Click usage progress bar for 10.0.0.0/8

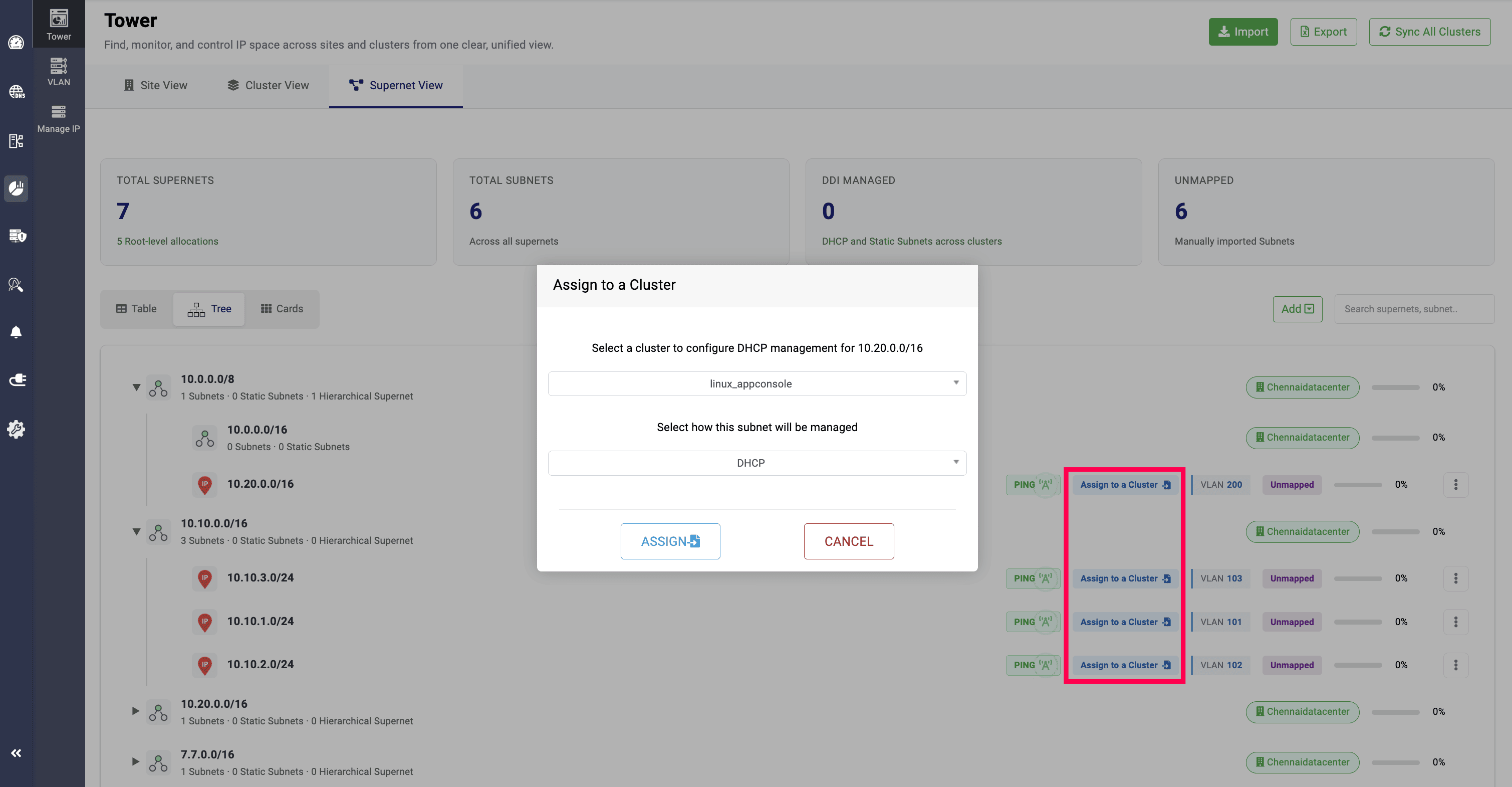[x=1395, y=387]
